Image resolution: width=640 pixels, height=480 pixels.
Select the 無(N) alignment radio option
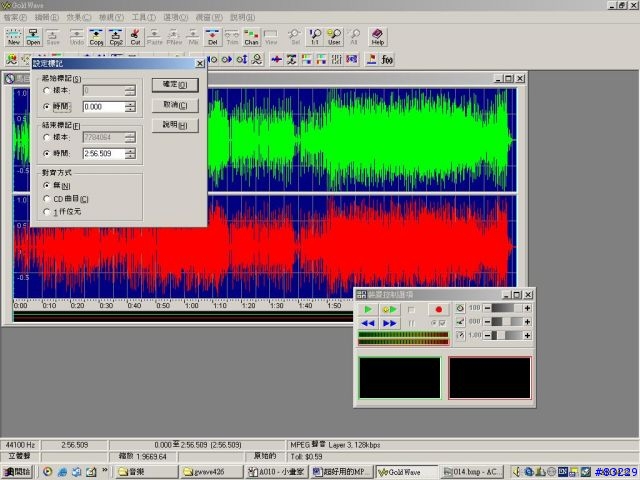tap(47, 185)
